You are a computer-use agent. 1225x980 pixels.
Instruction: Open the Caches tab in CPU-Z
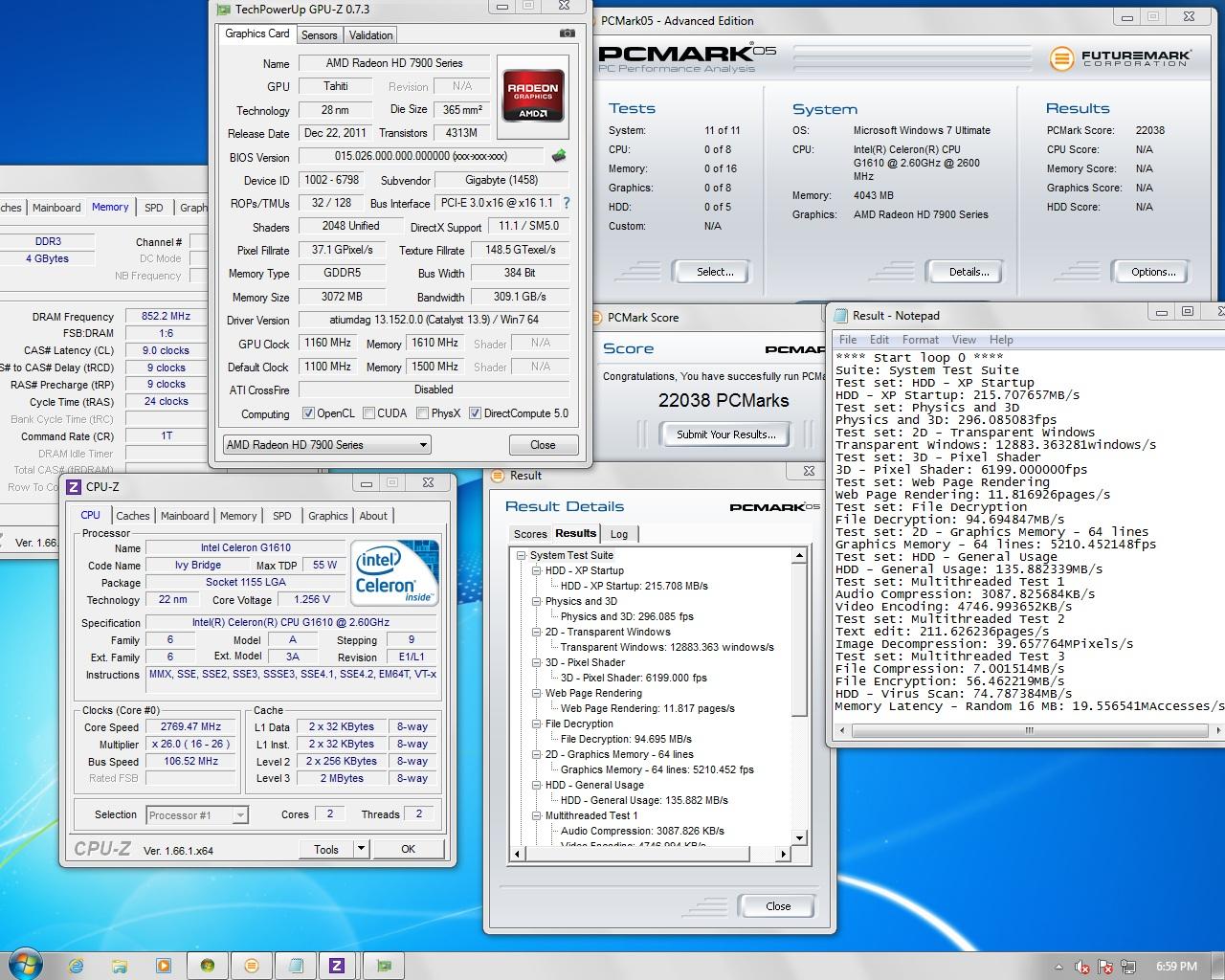pyautogui.click(x=133, y=516)
